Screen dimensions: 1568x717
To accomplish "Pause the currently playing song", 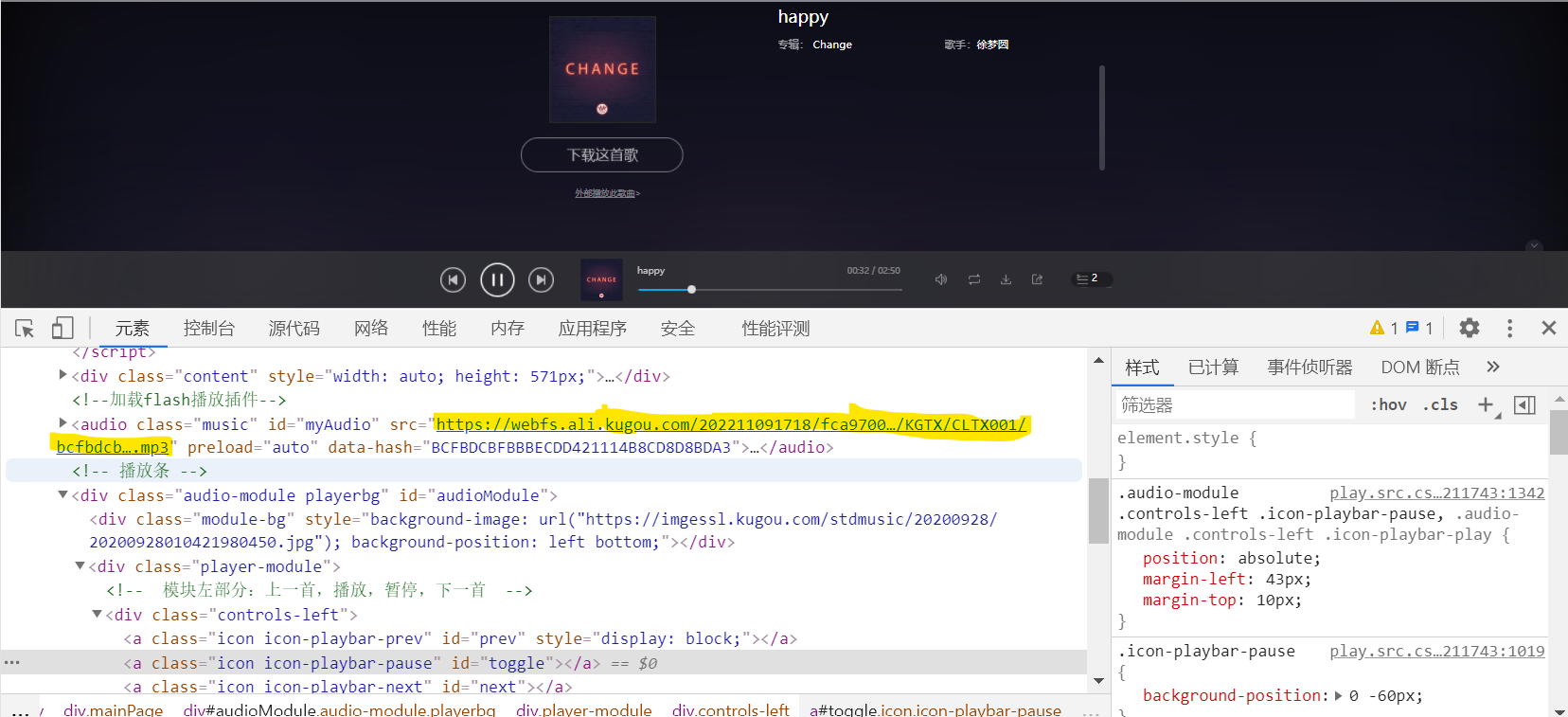I will coord(497,279).
